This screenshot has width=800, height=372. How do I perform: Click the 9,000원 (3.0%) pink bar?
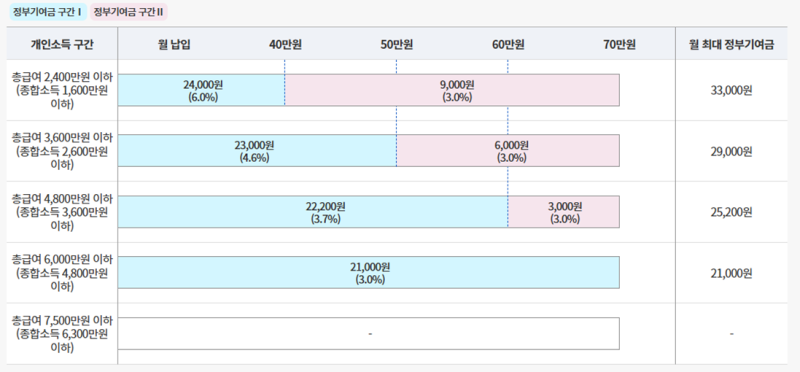(452, 90)
